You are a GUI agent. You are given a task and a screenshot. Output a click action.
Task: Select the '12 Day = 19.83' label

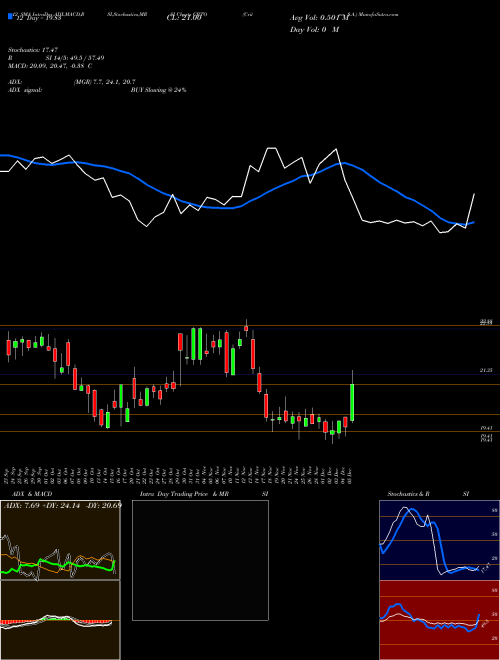click(x=37, y=18)
